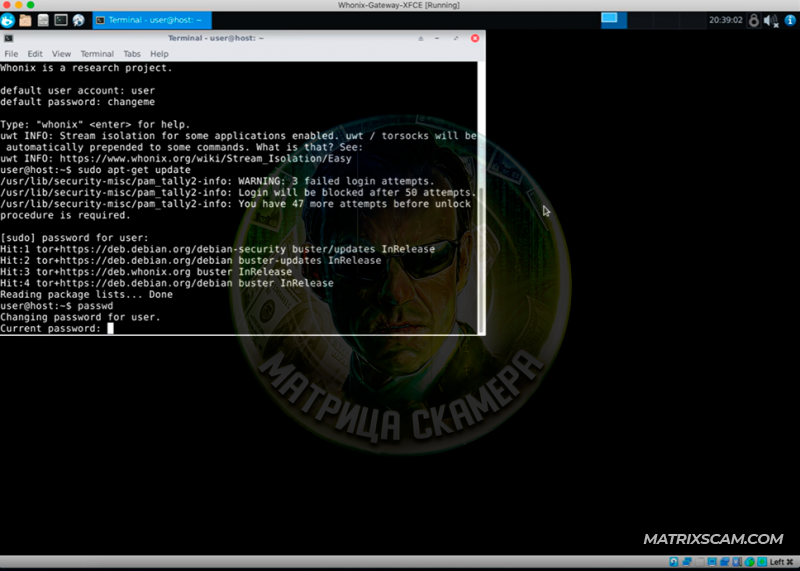Click the '3 failed login attempts' warning line
The image size is (800, 571).
click(217, 181)
